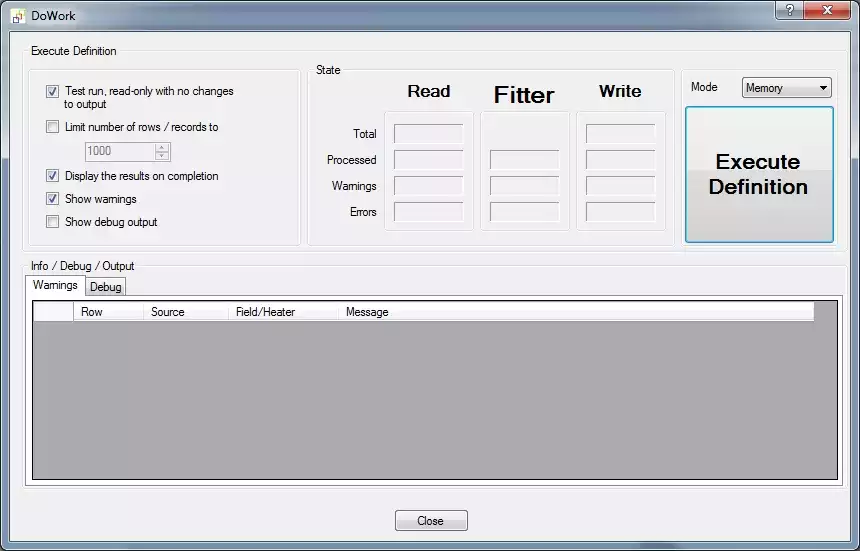Click the row limit field showing 1000
Viewport: 860px width, 551px height.
point(118,151)
